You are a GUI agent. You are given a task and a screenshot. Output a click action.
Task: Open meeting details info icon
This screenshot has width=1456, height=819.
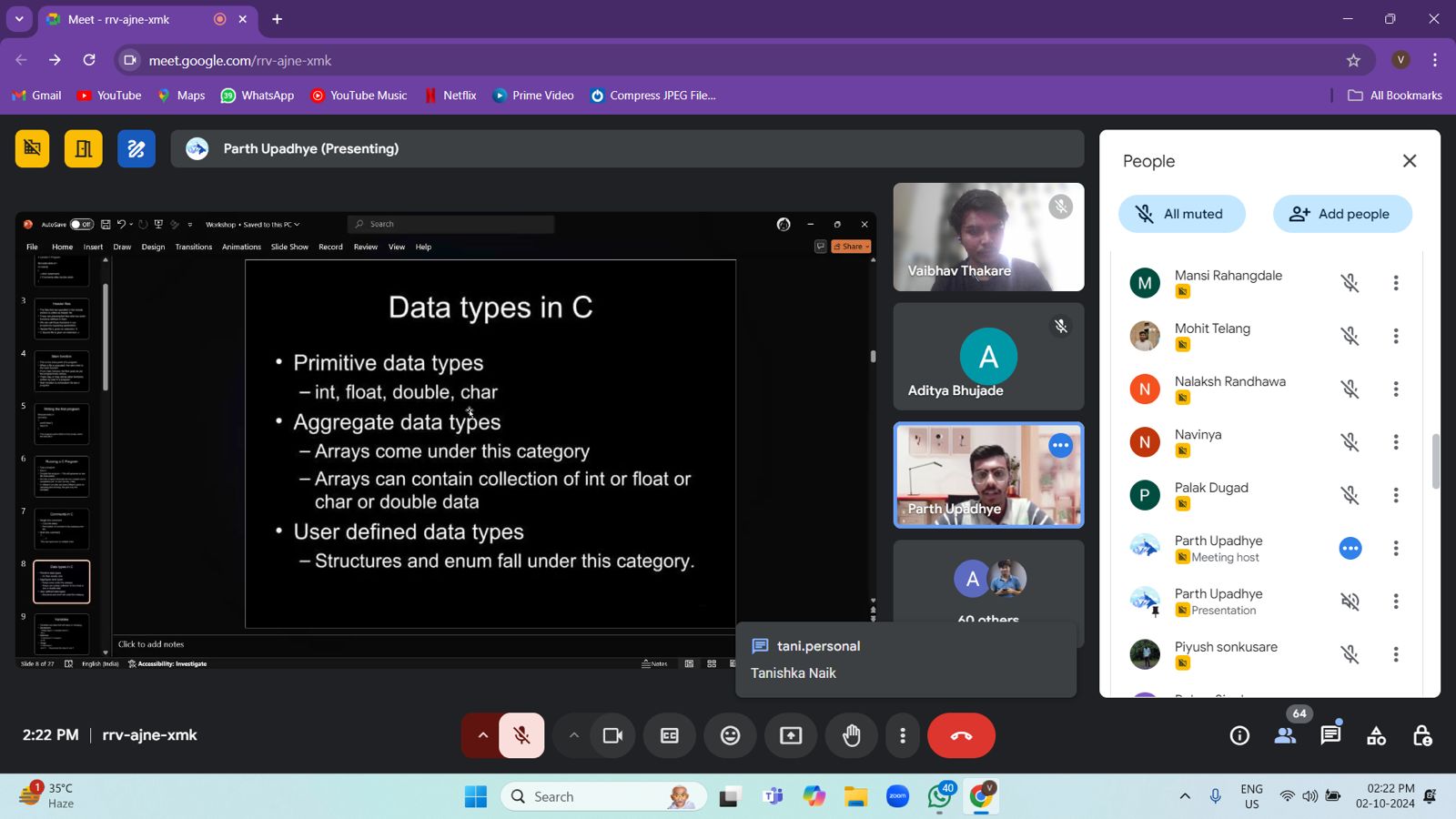click(x=1239, y=735)
